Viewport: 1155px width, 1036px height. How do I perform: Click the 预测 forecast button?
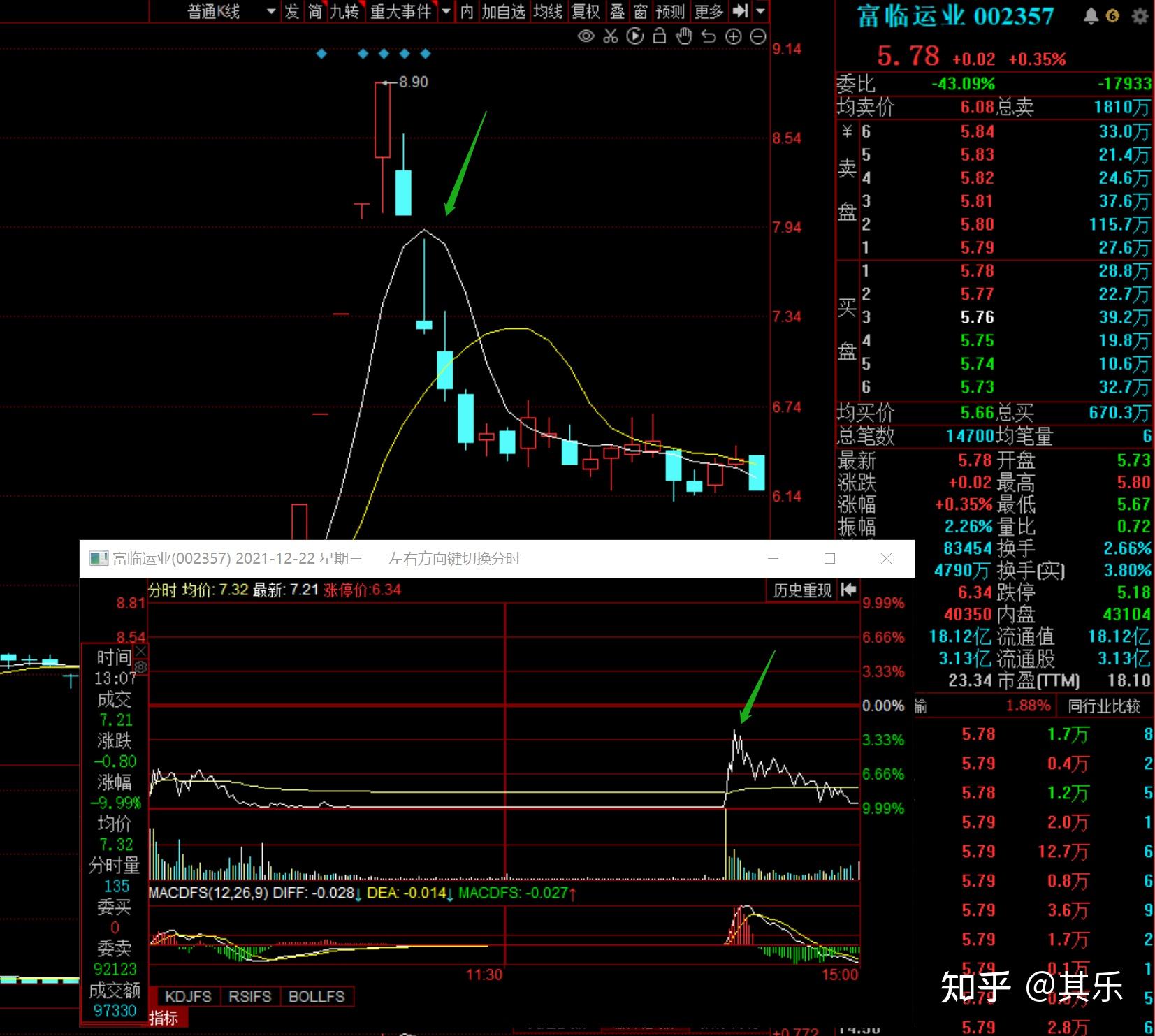pyautogui.click(x=670, y=11)
